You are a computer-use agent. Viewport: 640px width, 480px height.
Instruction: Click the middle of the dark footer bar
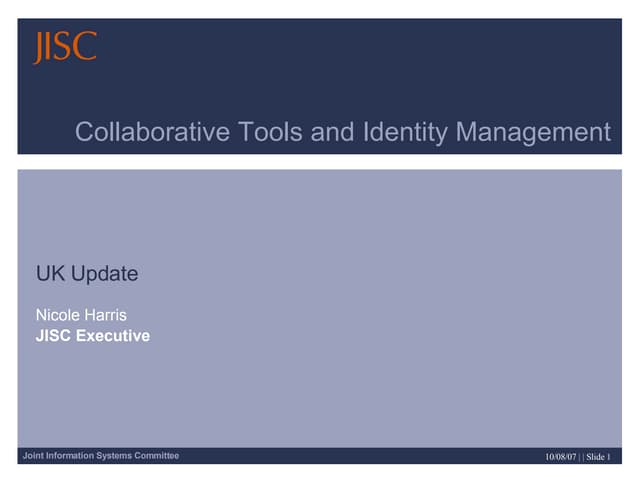point(350,456)
